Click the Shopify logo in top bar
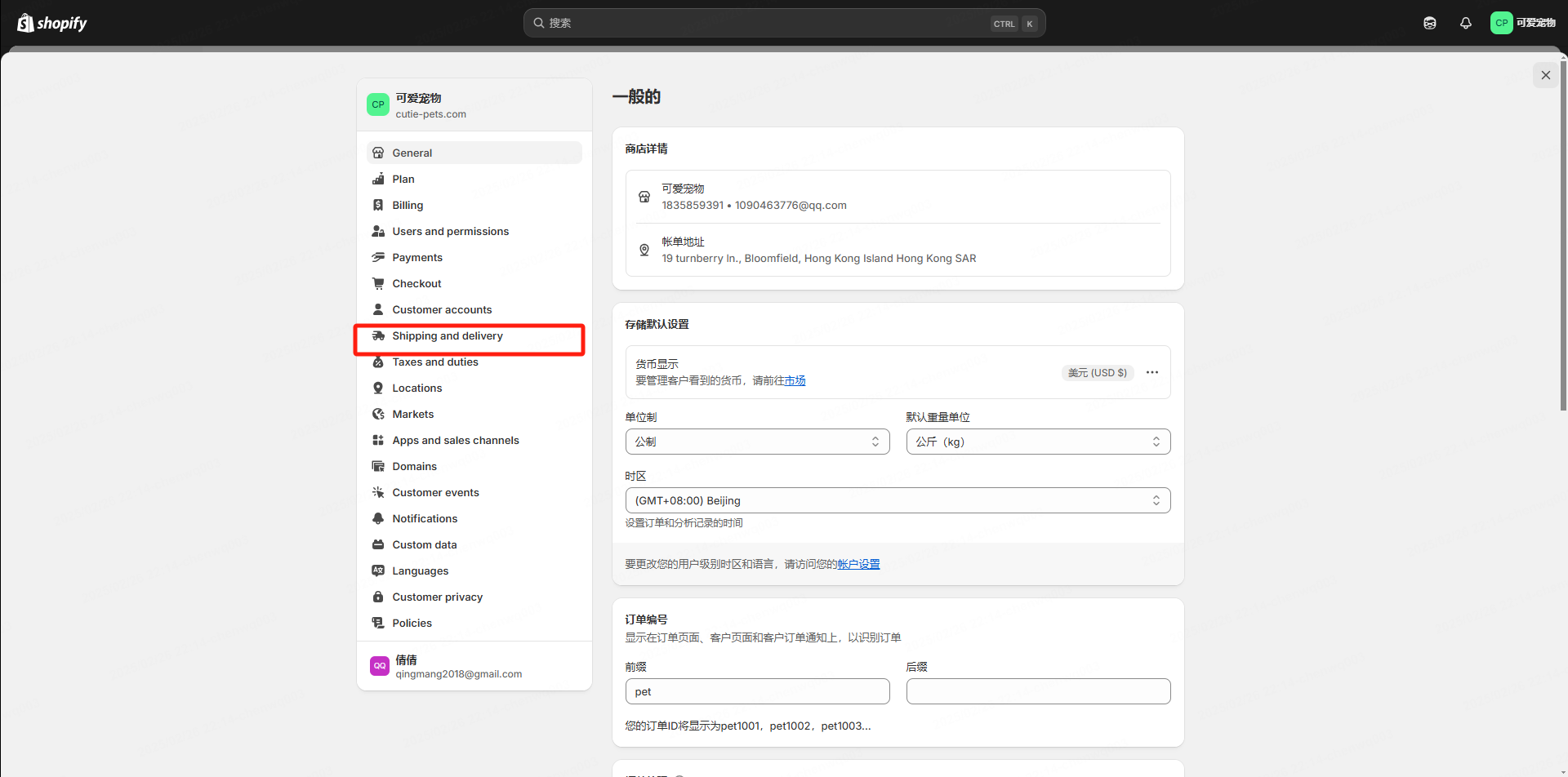 (x=52, y=23)
